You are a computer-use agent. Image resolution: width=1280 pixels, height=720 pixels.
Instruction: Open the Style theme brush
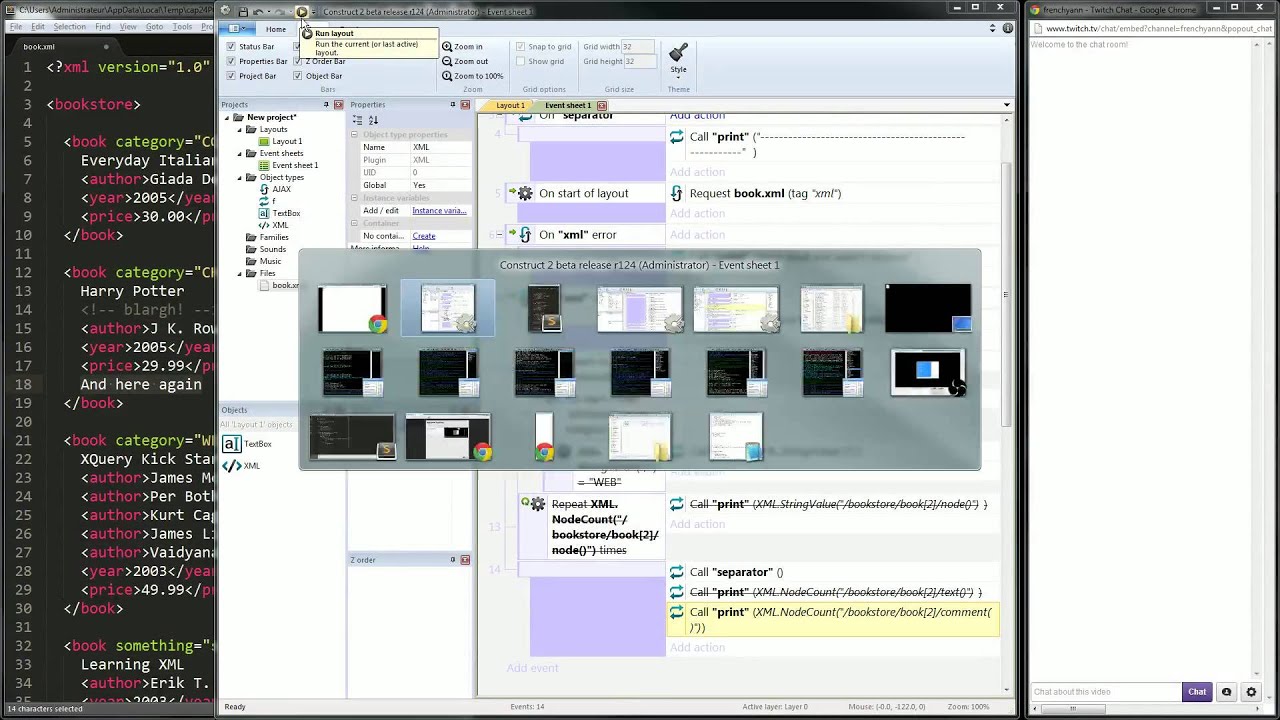678,58
